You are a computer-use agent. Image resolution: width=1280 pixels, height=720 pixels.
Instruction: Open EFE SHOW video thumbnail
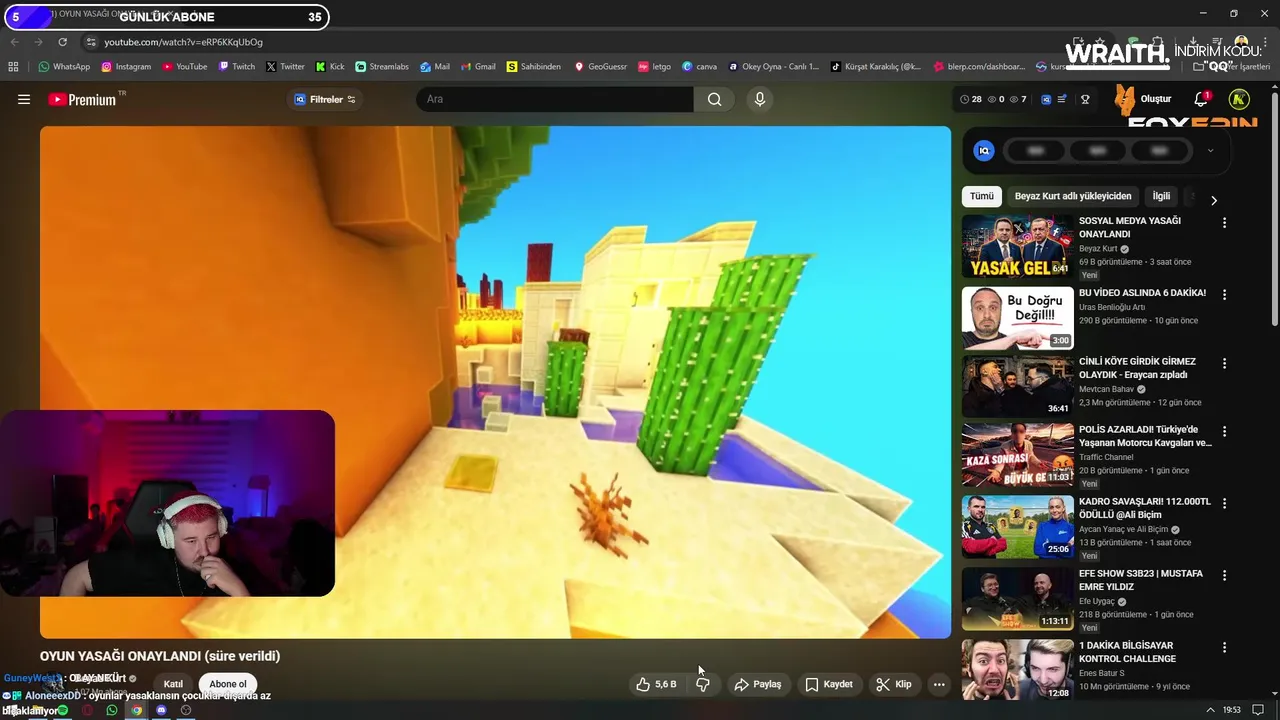pyautogui.click(x=1017, y=598)
